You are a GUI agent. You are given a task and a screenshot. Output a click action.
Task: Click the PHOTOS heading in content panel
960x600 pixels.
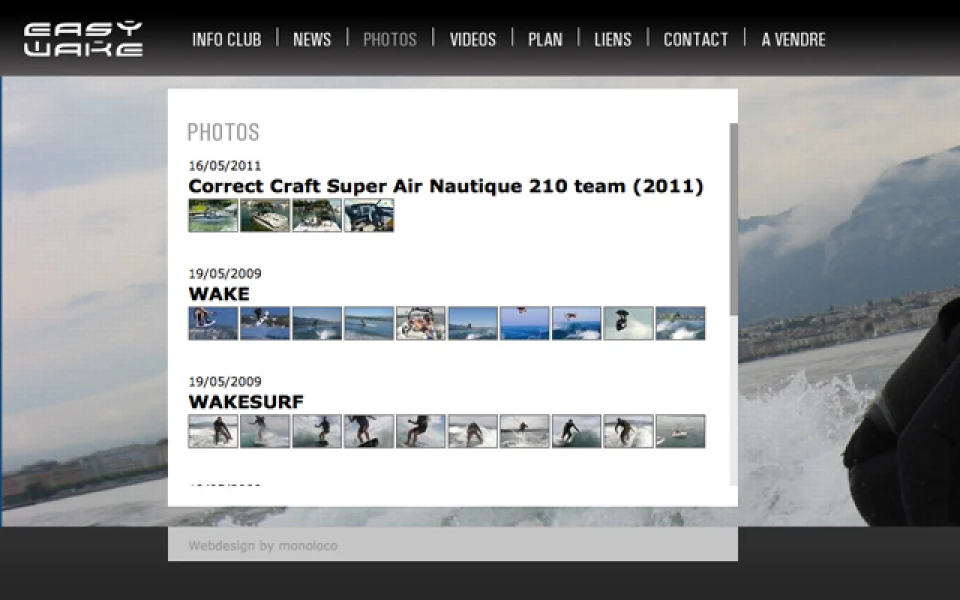tap(223, 132)
